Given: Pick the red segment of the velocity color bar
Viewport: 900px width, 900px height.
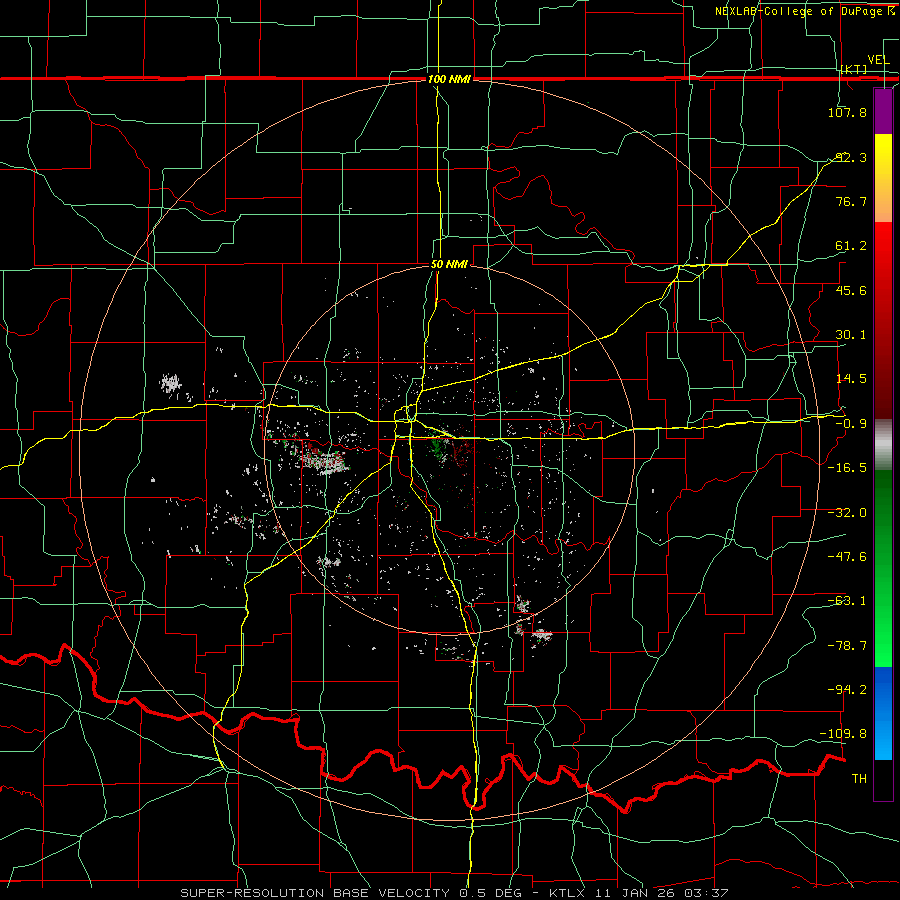Looking at the screenshot, I should point(883,320).
